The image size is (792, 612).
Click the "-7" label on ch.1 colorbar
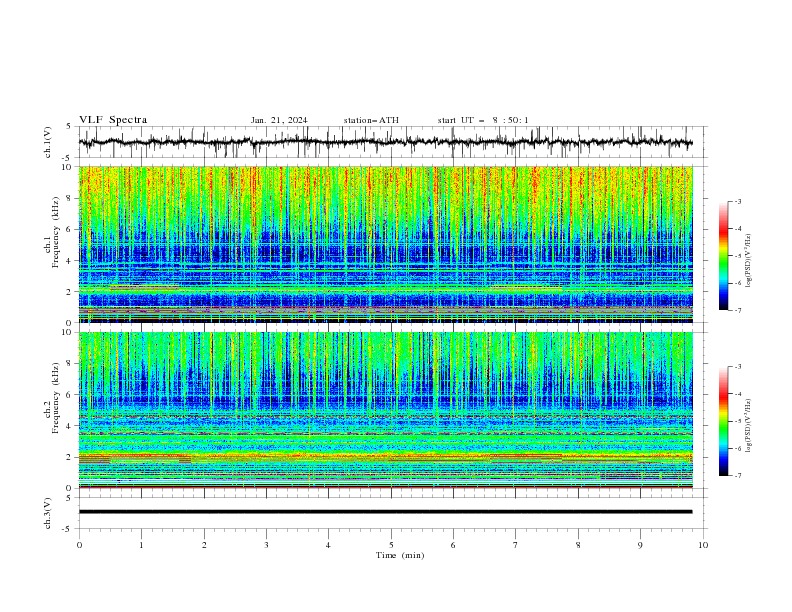(x=737, y=310)
